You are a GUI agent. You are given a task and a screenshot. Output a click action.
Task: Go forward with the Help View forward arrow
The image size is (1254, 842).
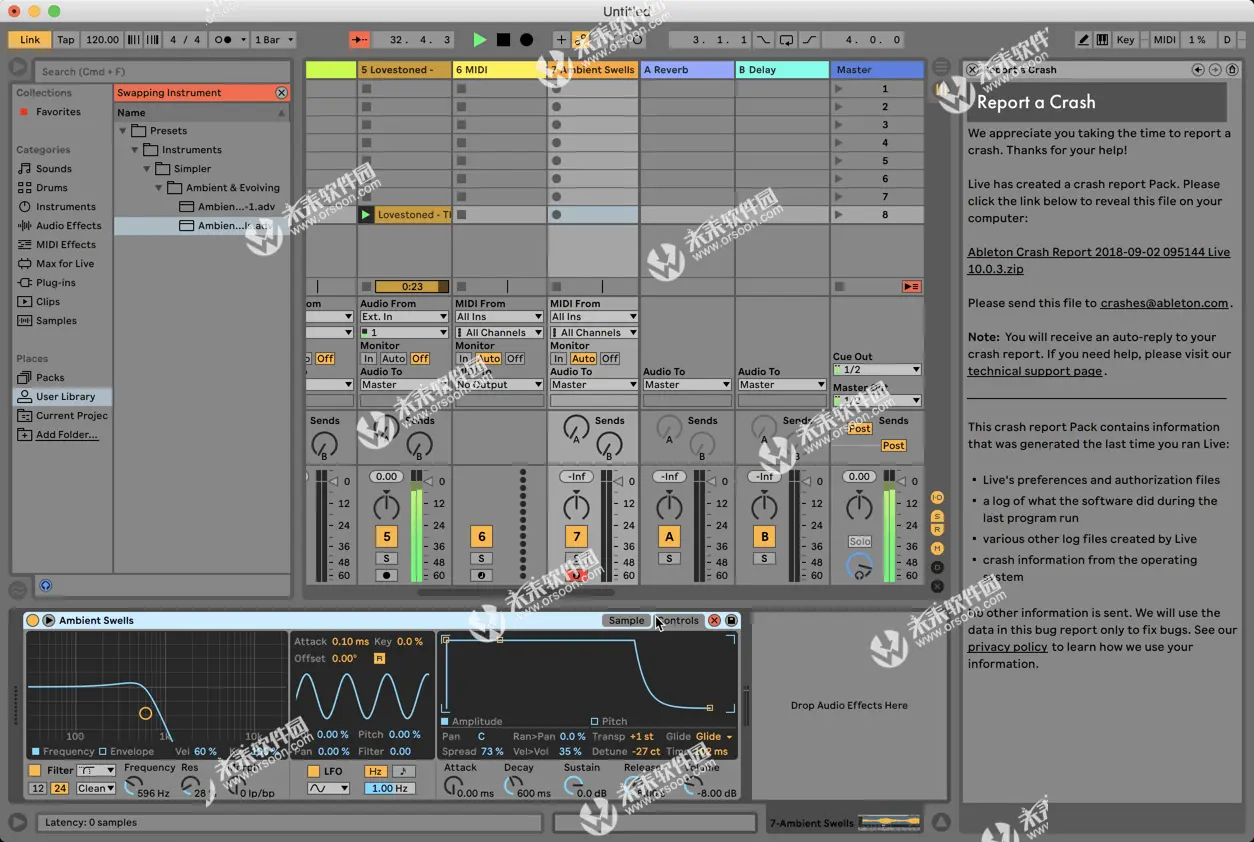[1215, 70]
